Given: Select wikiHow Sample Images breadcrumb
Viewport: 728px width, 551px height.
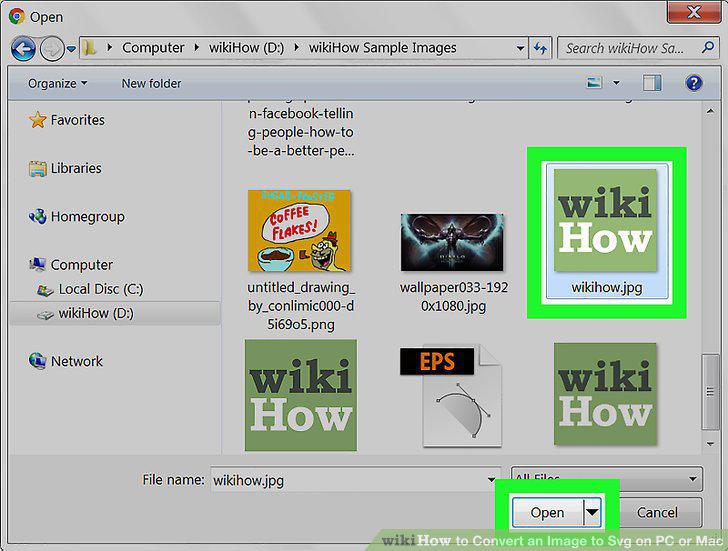Looking at the screenshot, I should pyautogui.click(x=383, y=48).
